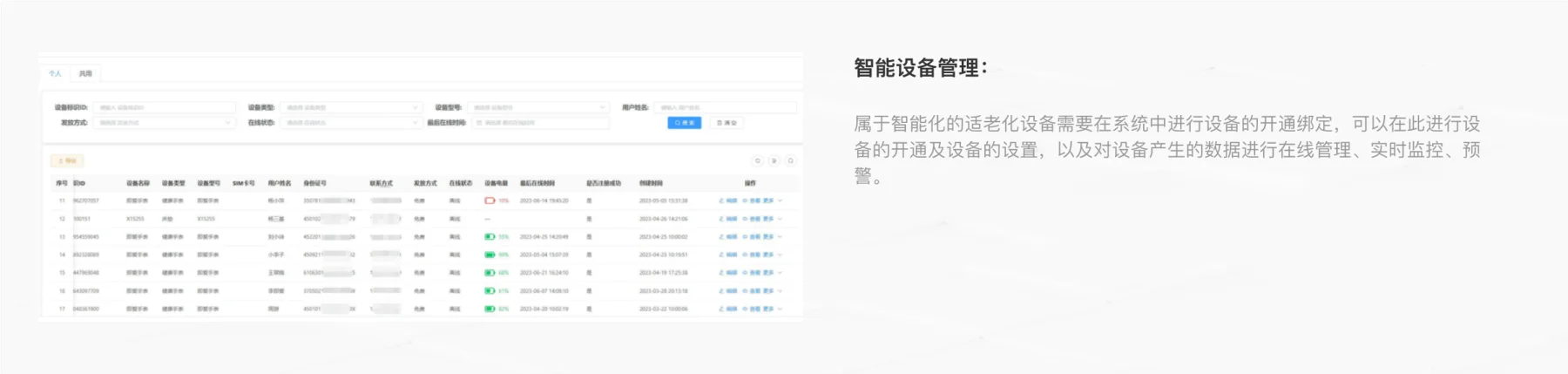
Task: Click last online time 2023-06-14 19:45:20
Action: tap(544, 201)
